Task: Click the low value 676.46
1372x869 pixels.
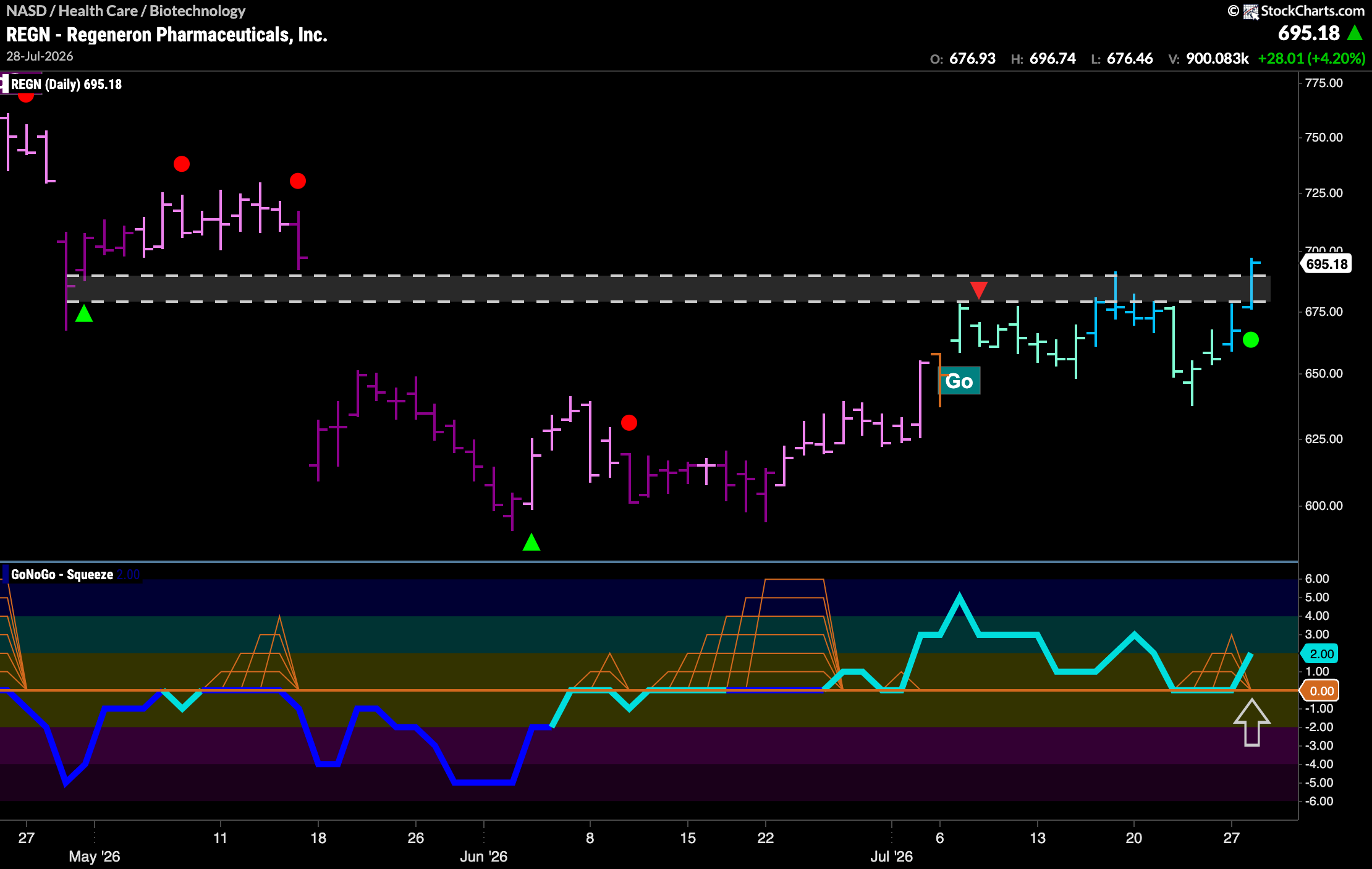Action: point(1130,59)
